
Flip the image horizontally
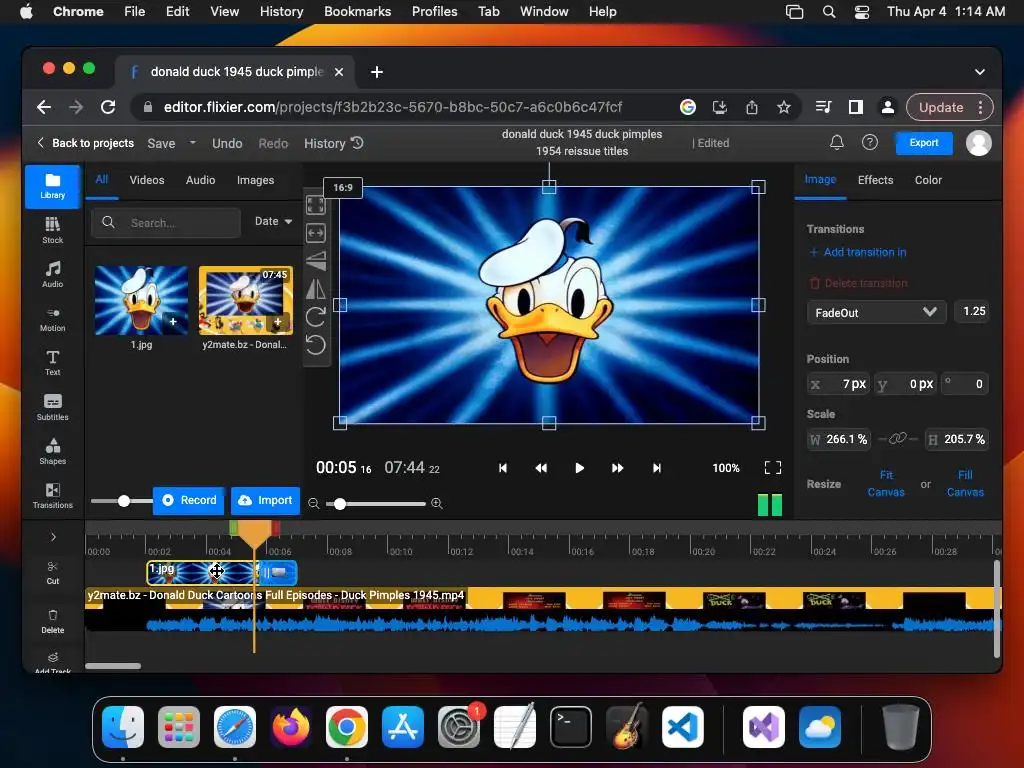click(315, 289)
